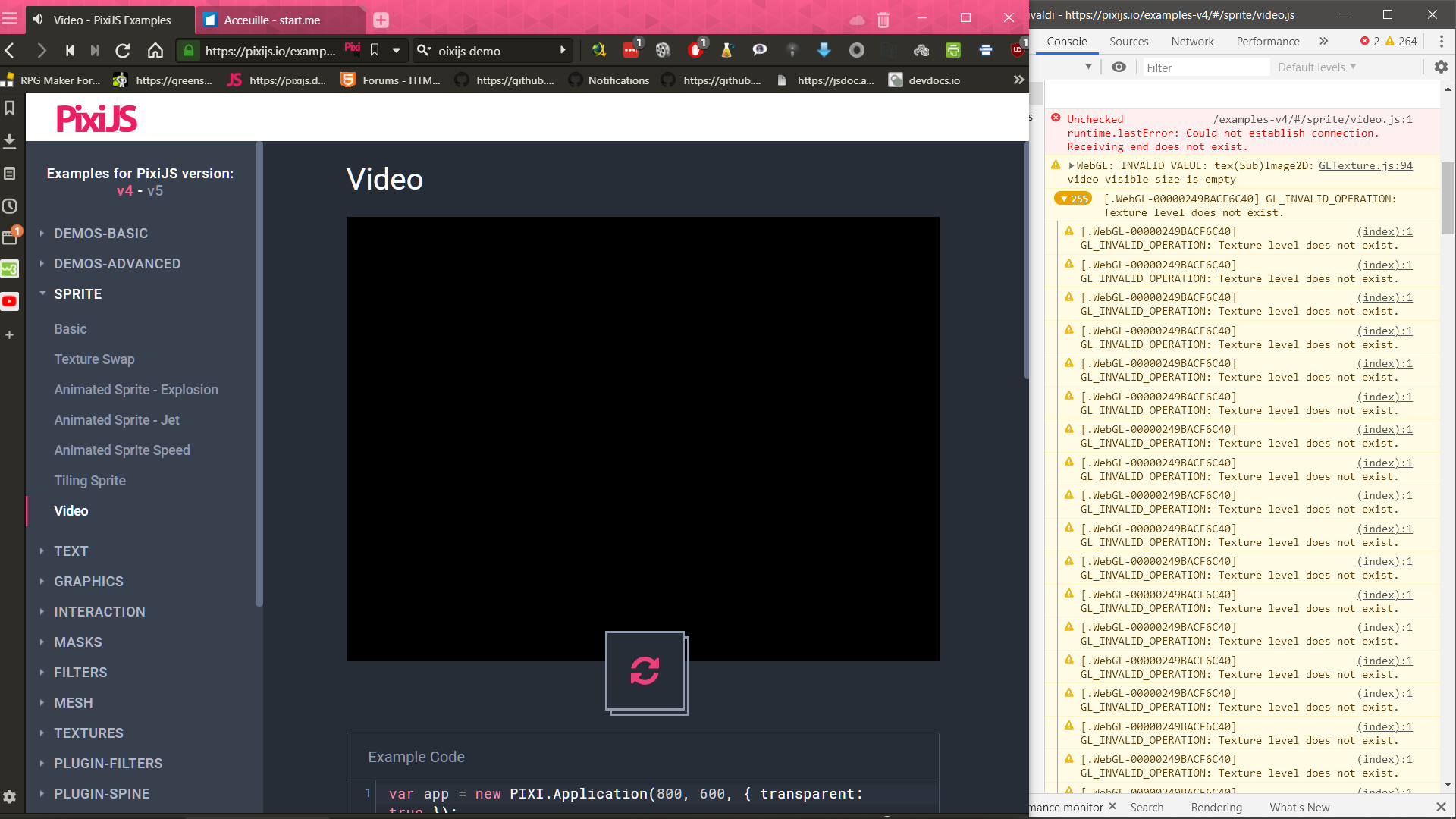Screen dimensions: 1456x819
Task: Open the W3Schools web panel
Action: pos(10,269)
